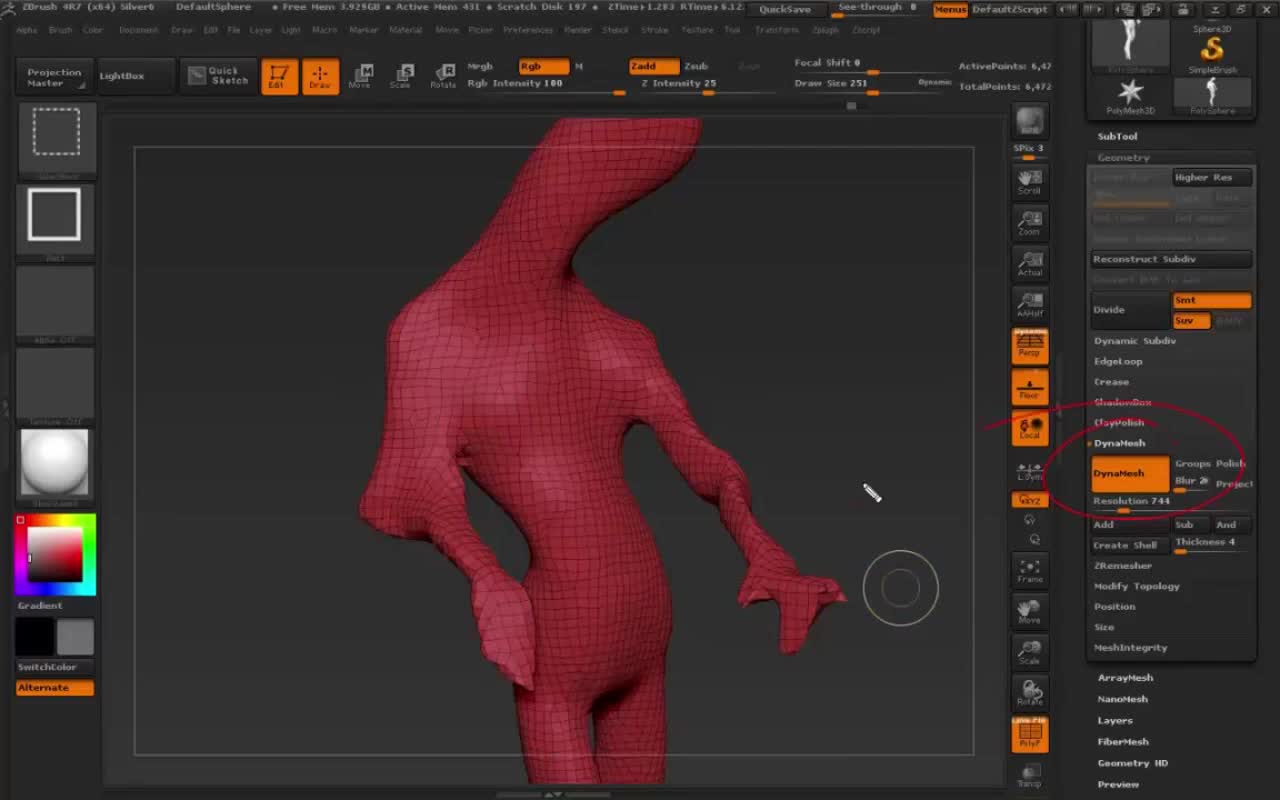Frame the mesh with the Frame icon
1280x800 pixels.
[1029, 571]
